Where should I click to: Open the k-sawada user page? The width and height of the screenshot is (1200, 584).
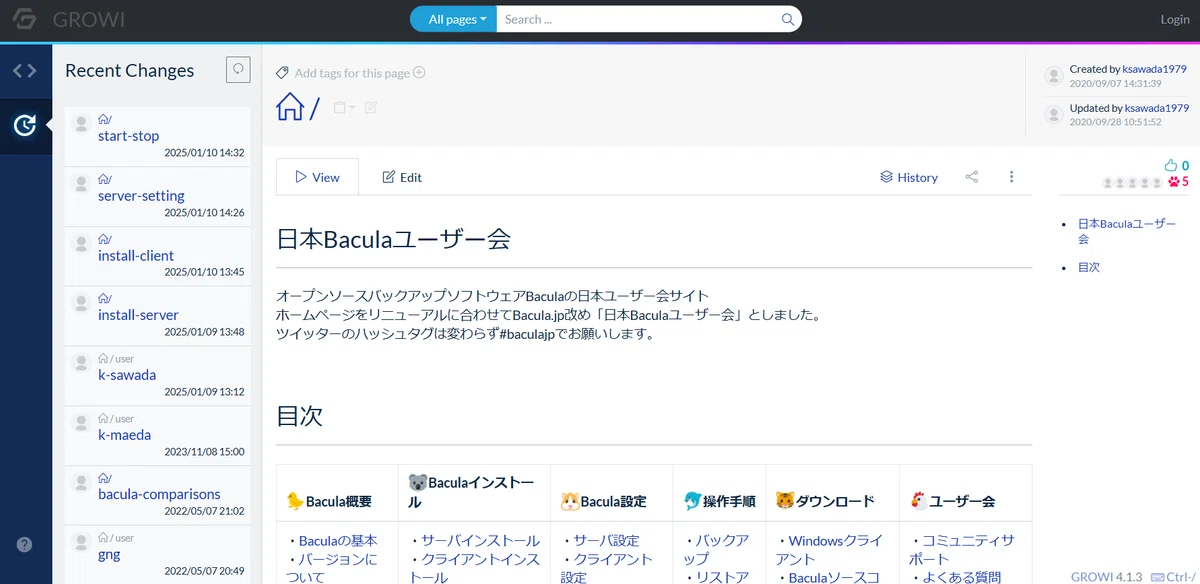point(127,375)
